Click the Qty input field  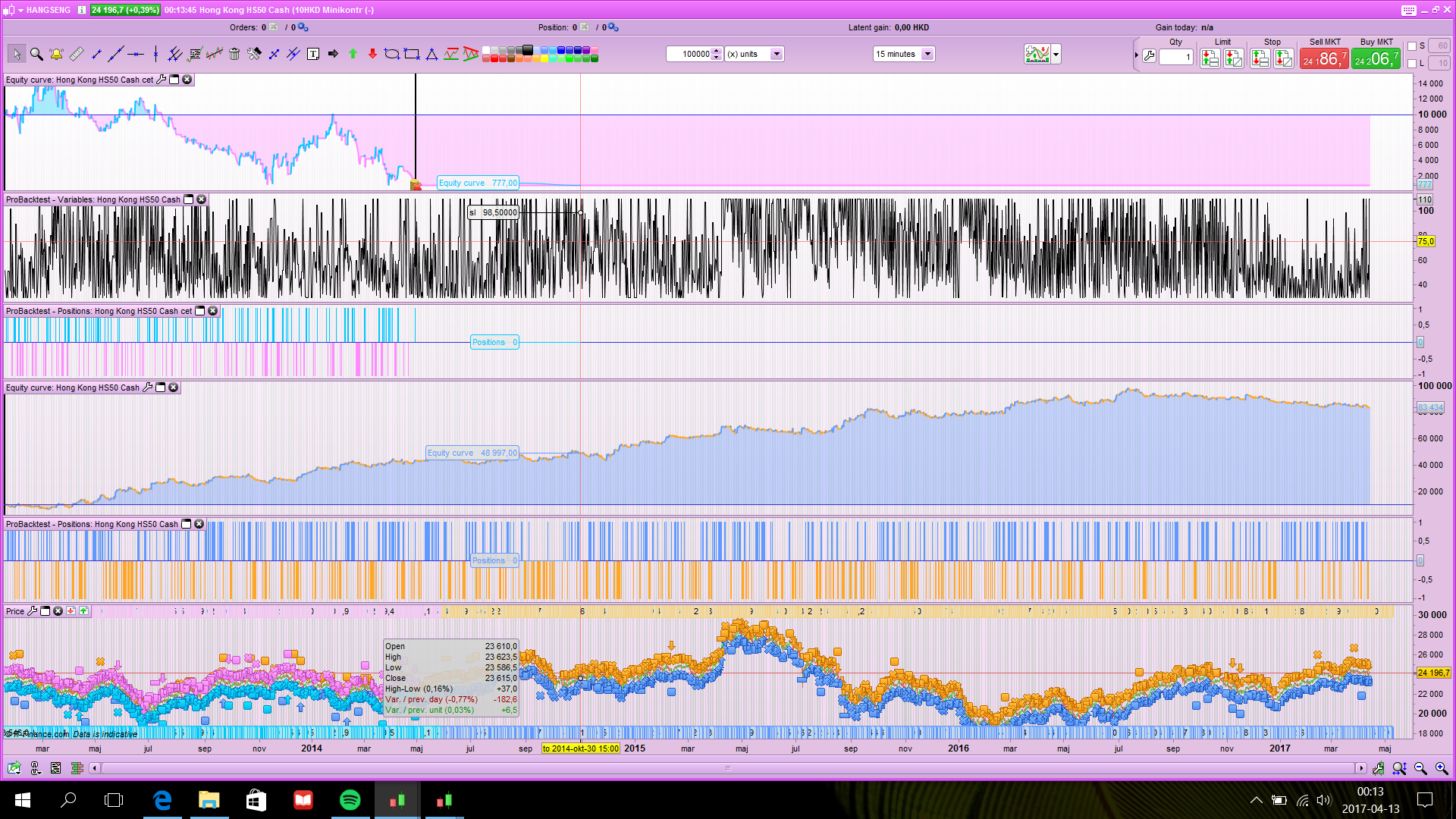[x=1175, y=57]
